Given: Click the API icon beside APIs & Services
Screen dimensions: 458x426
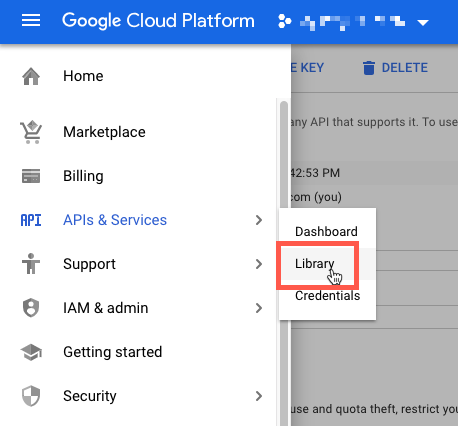Looking at the screenshot, I should point(31,220).
